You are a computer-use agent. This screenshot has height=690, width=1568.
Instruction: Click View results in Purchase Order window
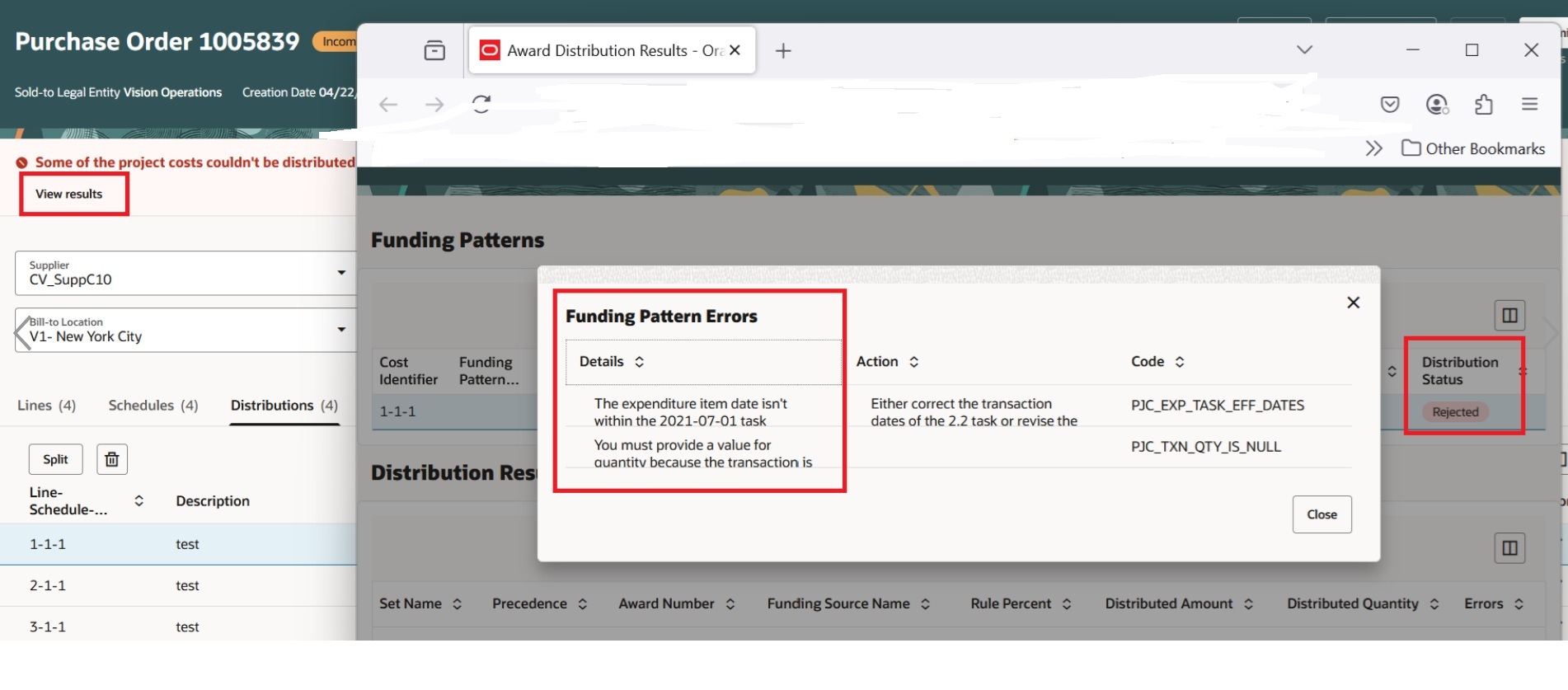tap(69, 195)
